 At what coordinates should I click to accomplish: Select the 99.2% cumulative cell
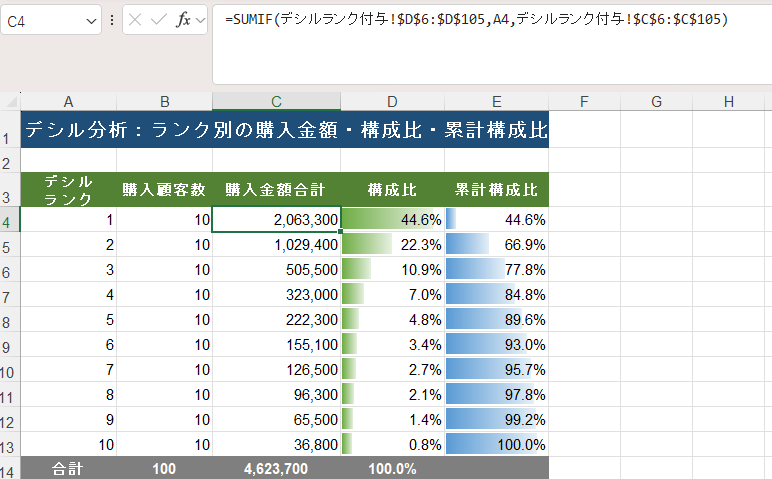[x=496, y=419]
